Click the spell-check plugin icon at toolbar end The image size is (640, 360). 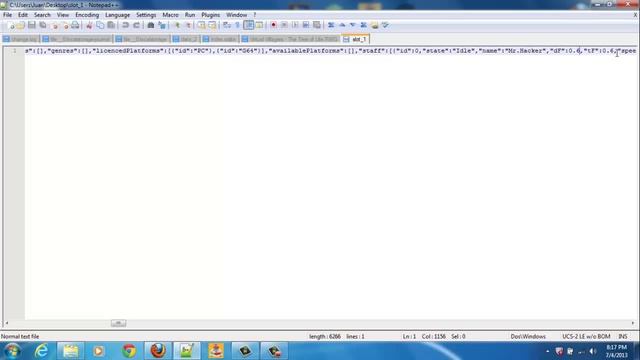[x=385, y=25]
